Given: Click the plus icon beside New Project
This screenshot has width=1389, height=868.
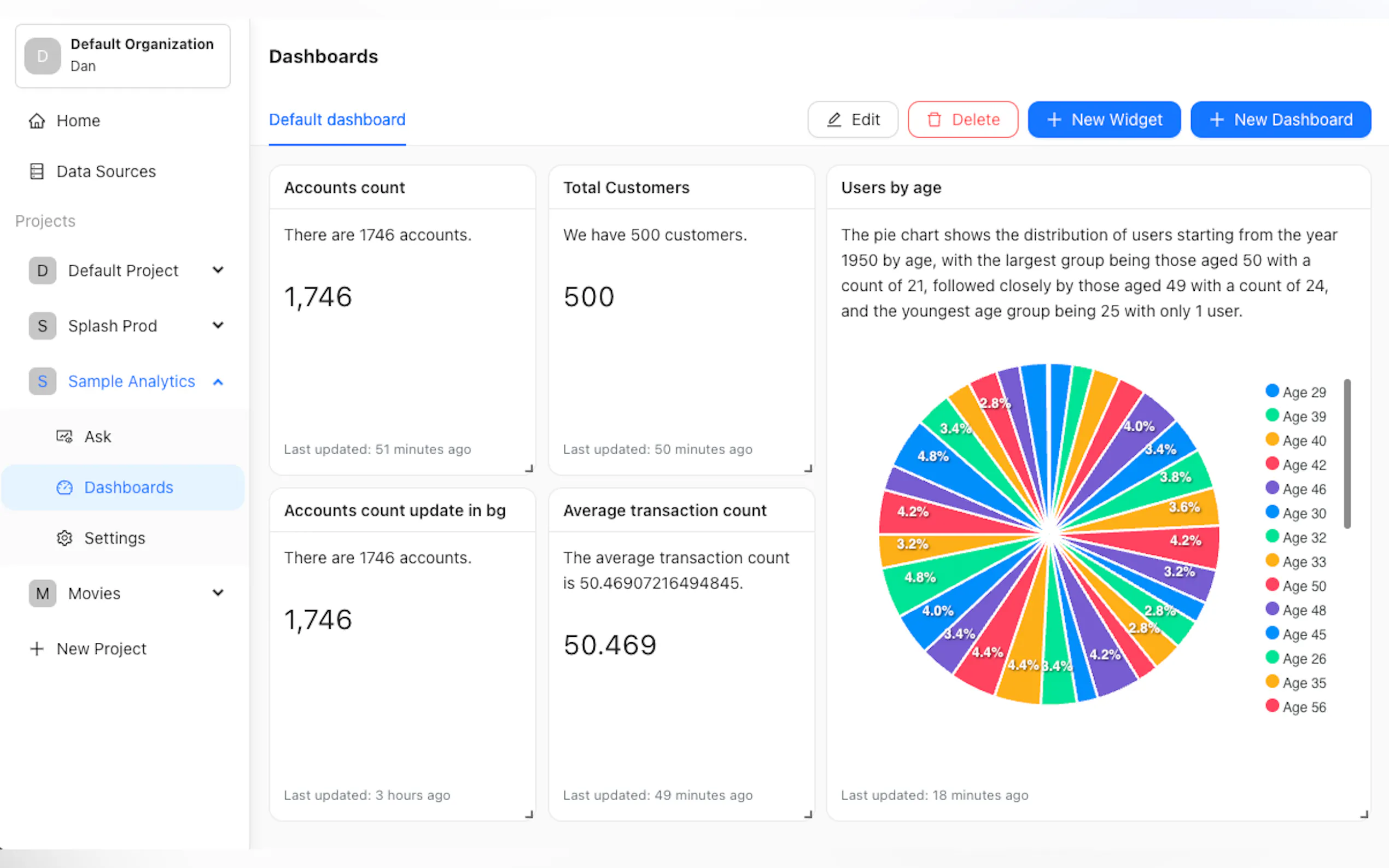Looking at the screenshot, I should pos(37,649).
